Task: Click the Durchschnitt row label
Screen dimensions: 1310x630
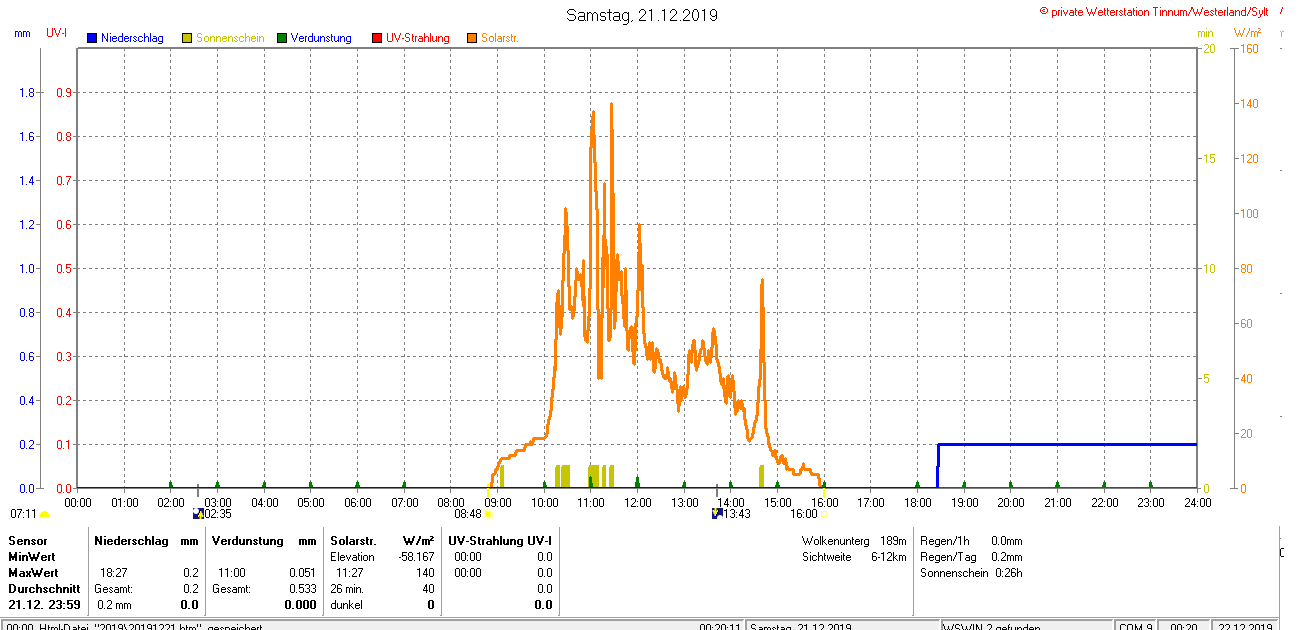Action: pyautogui.click(x=43, y=589)
